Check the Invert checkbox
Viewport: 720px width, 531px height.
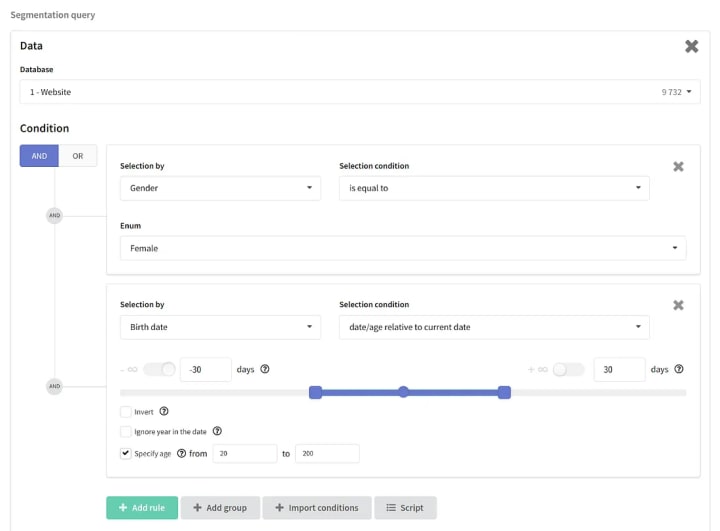pyautogui.click(x=125, y=412)
